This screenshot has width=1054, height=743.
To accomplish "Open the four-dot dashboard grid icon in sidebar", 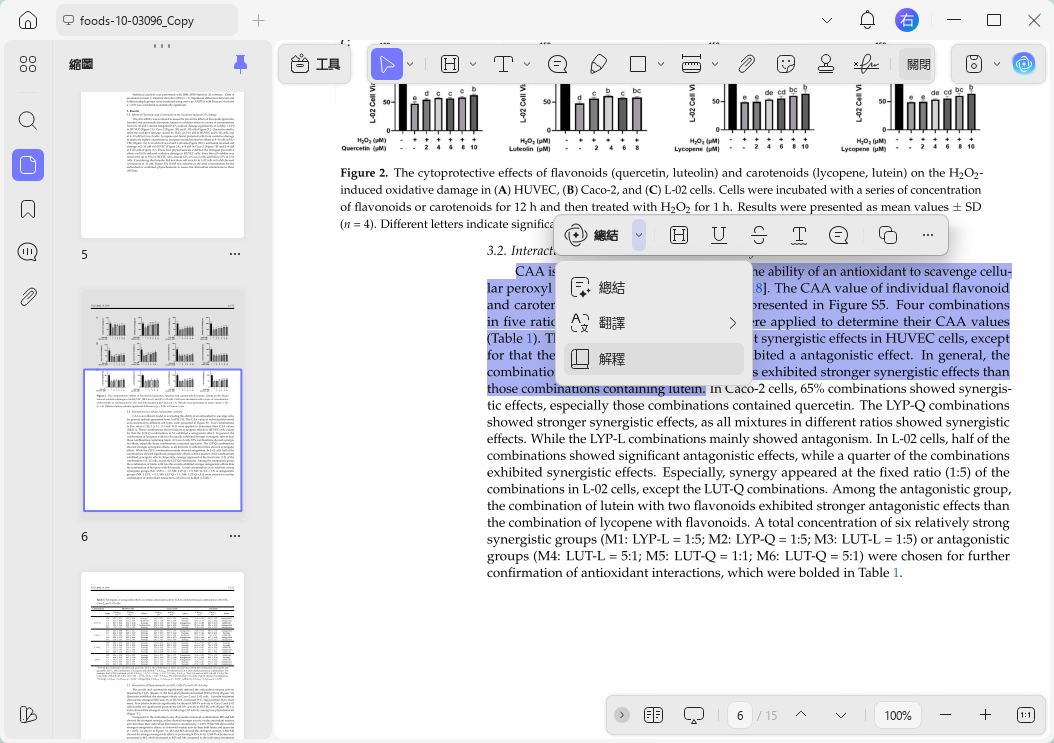I will click(x=28, y=64).
